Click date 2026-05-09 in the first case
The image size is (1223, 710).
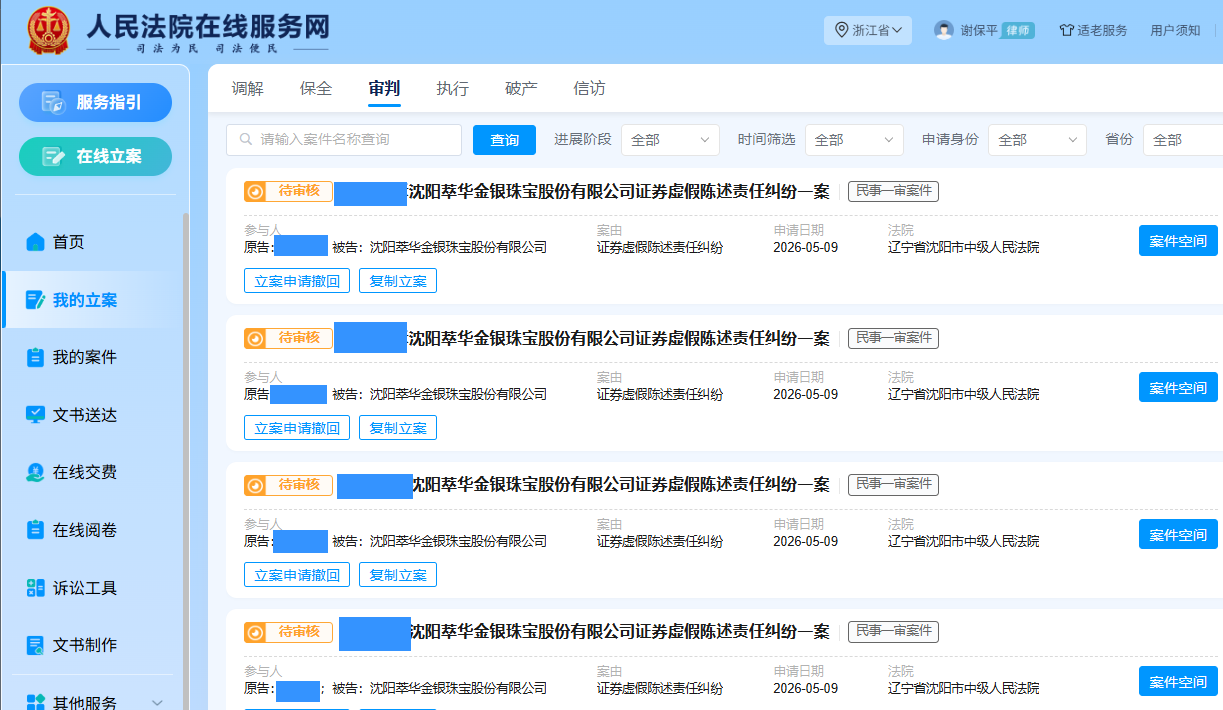coord(805,247)
